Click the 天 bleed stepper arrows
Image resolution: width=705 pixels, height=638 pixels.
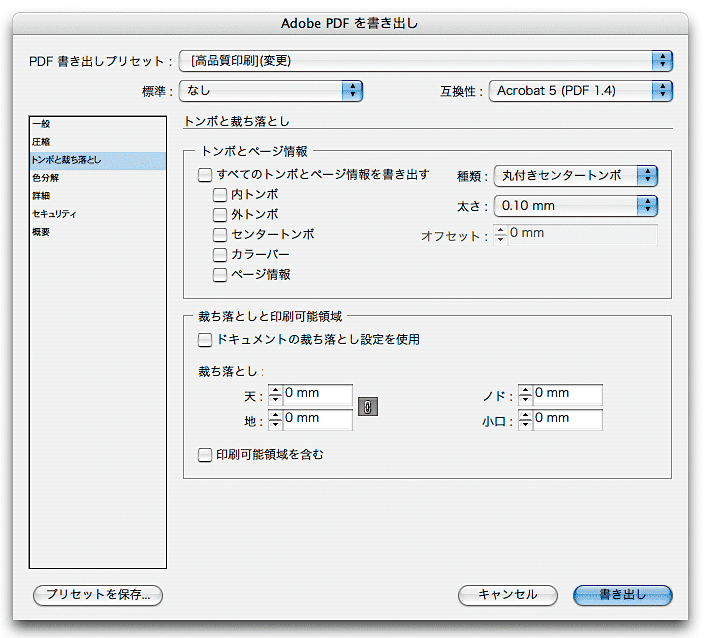tap(275, 395)
